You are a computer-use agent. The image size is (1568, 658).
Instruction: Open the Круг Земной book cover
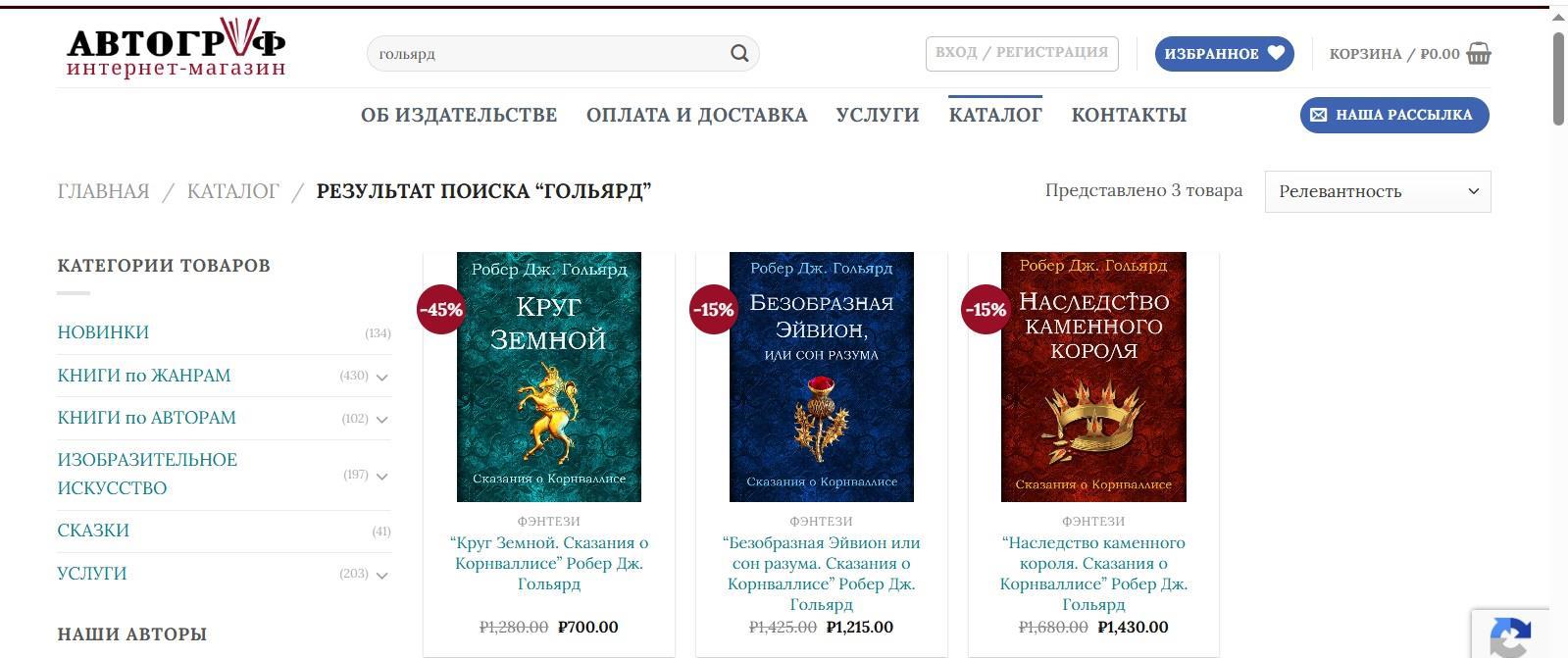[x=549, y=377]
